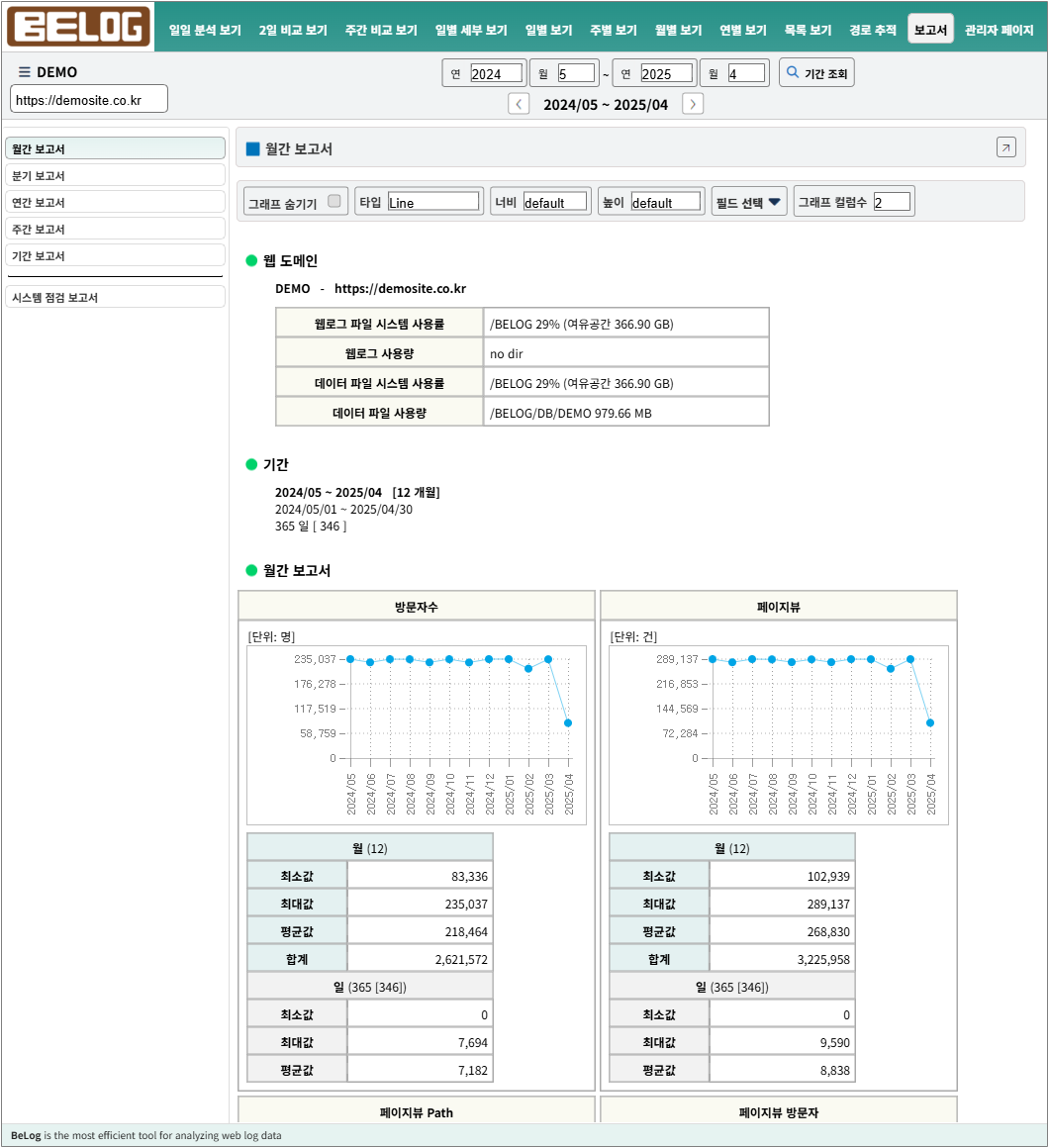The height and width of the screenshot is (1148, 1049).
Task: Click the 데이터 파일 사용량 value cell
Action: point(625,413)
